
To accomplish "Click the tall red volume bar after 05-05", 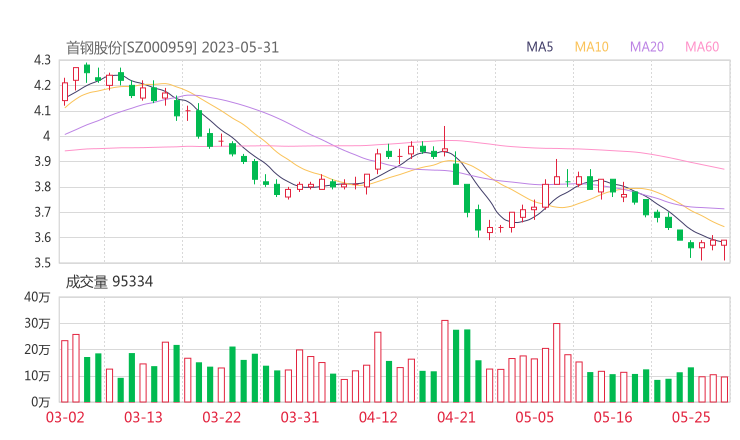I will [556, 363].
